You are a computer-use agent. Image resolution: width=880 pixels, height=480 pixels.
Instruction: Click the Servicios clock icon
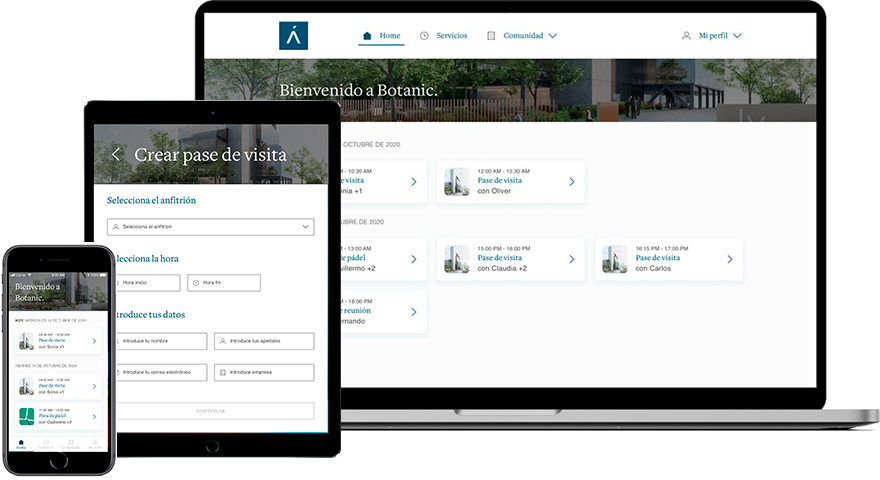coord(424,36)
